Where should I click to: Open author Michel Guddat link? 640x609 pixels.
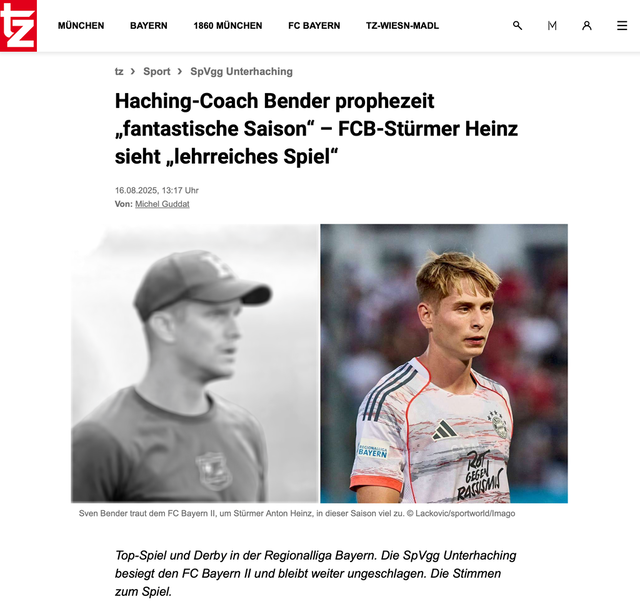[162, 204]
